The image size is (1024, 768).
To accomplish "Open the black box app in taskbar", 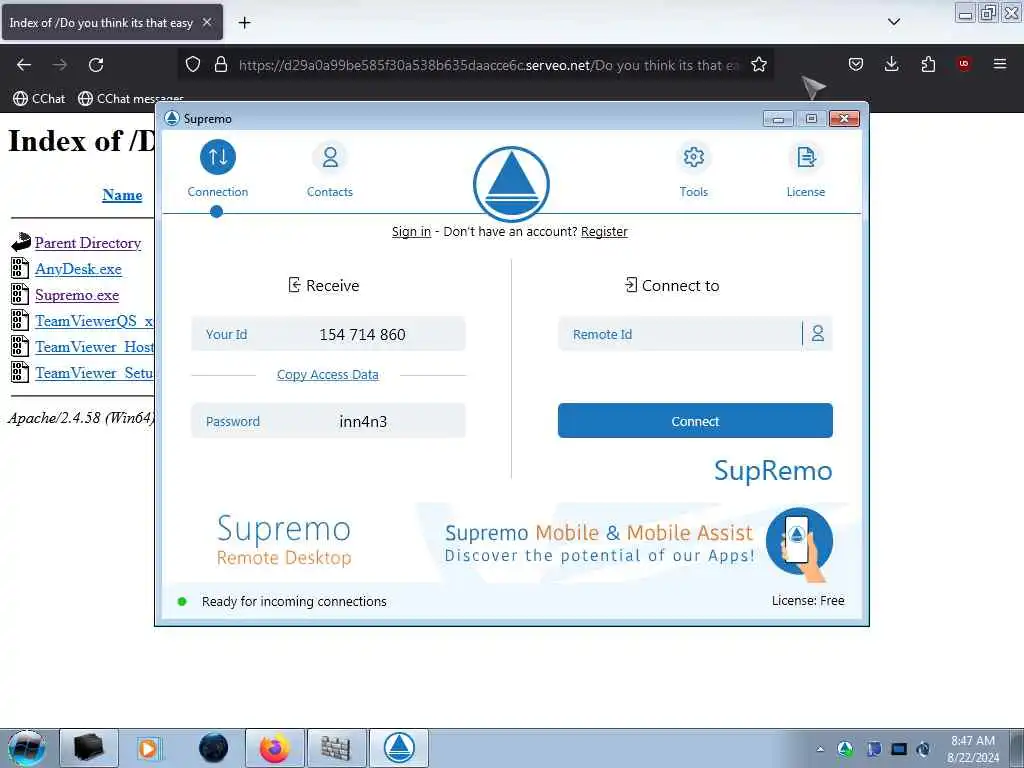I will [x=89, y=748].
